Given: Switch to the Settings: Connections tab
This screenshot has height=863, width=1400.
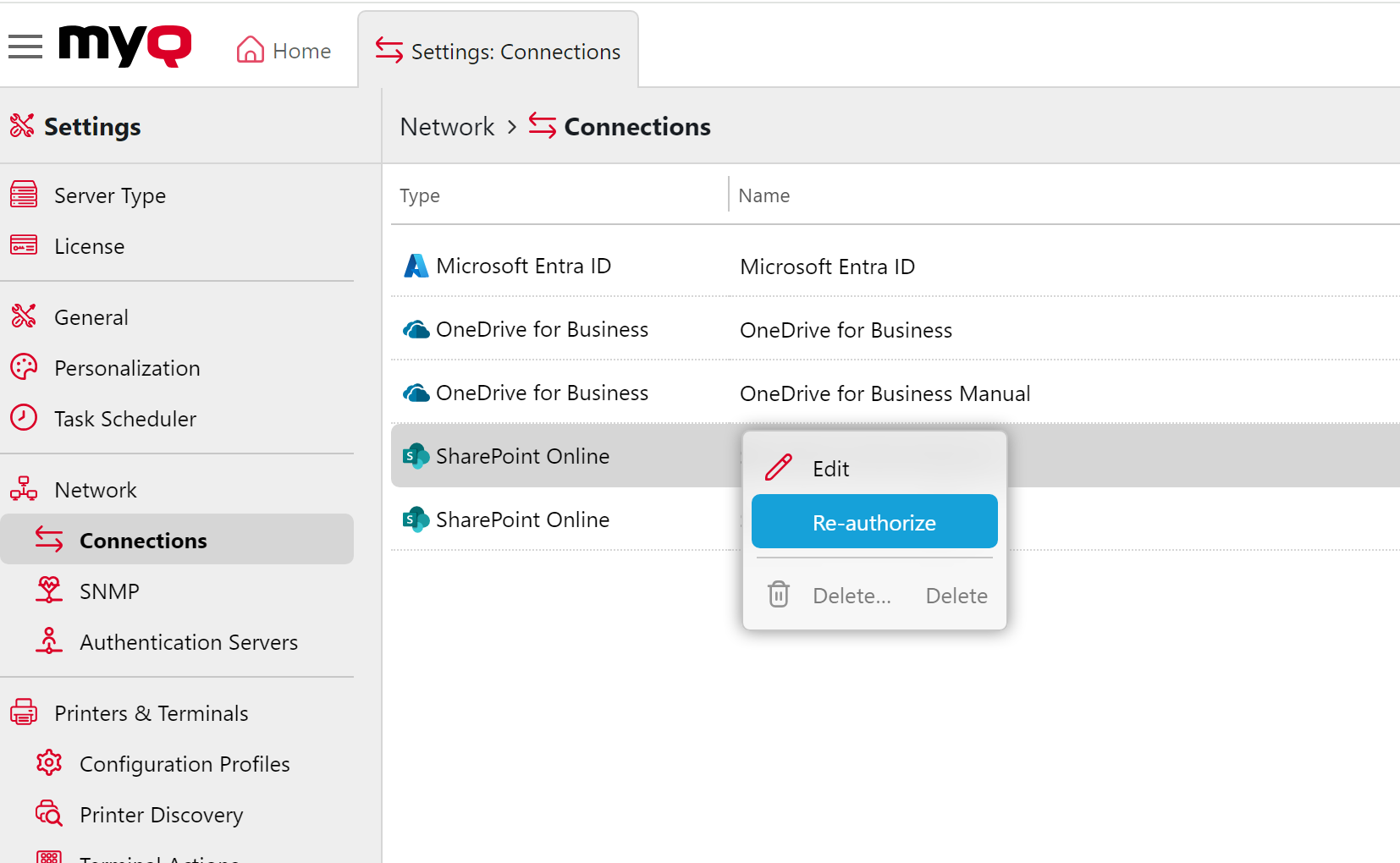Looking at the screenshot, I should 499,51.
